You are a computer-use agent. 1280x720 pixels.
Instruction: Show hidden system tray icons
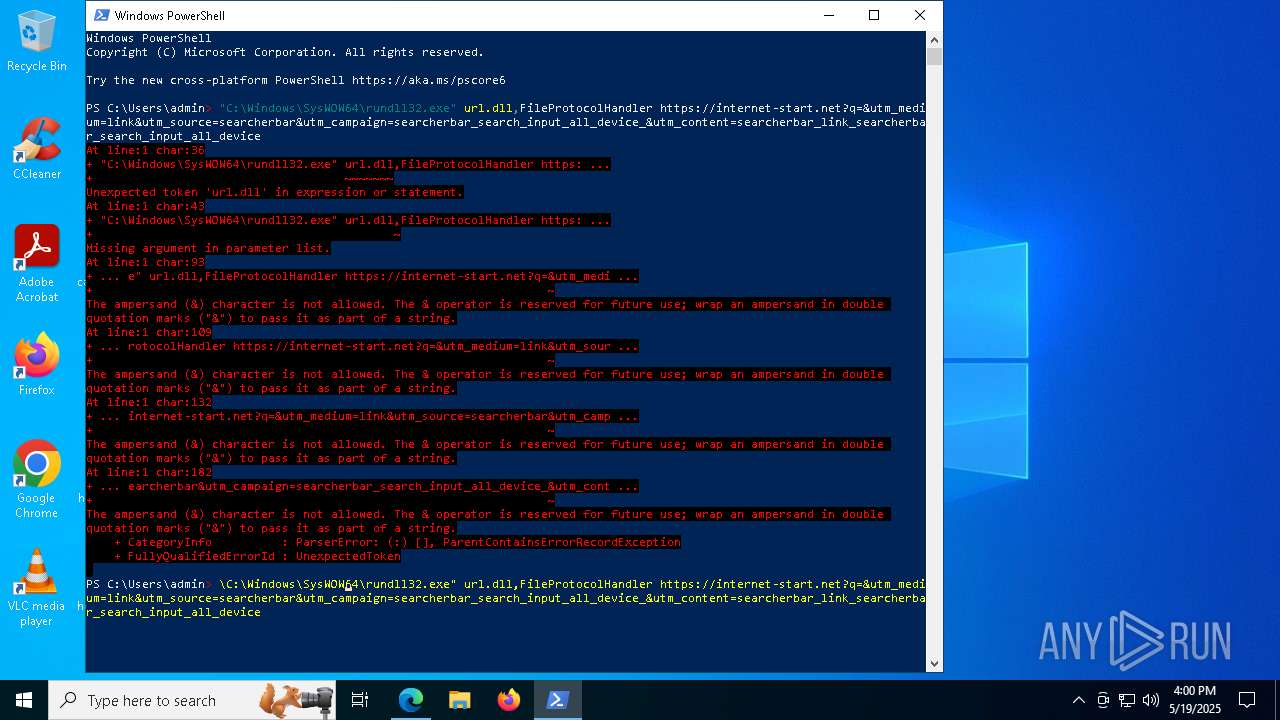pos(1078,700)
